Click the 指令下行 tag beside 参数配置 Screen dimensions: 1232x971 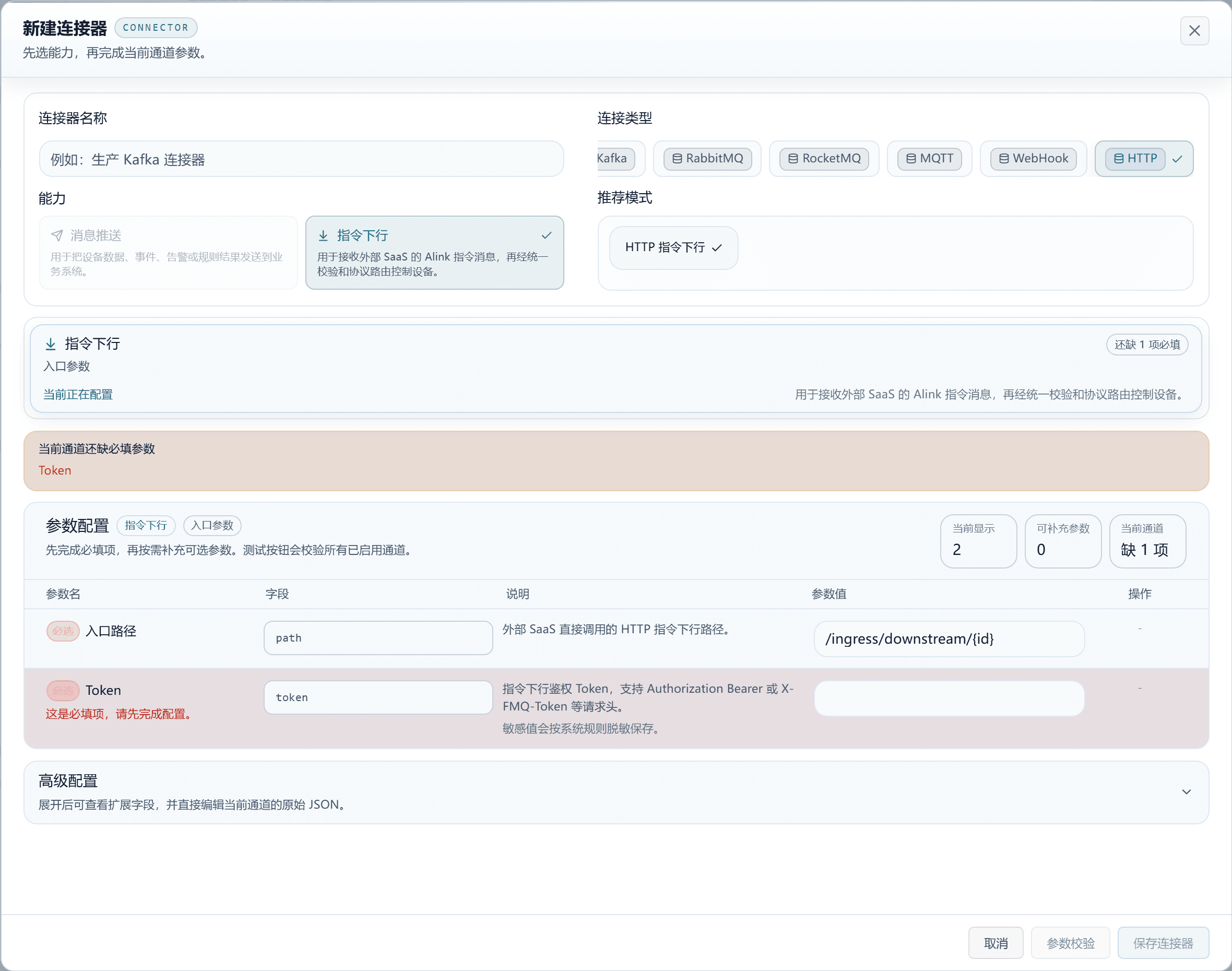(x=146, y=525)
